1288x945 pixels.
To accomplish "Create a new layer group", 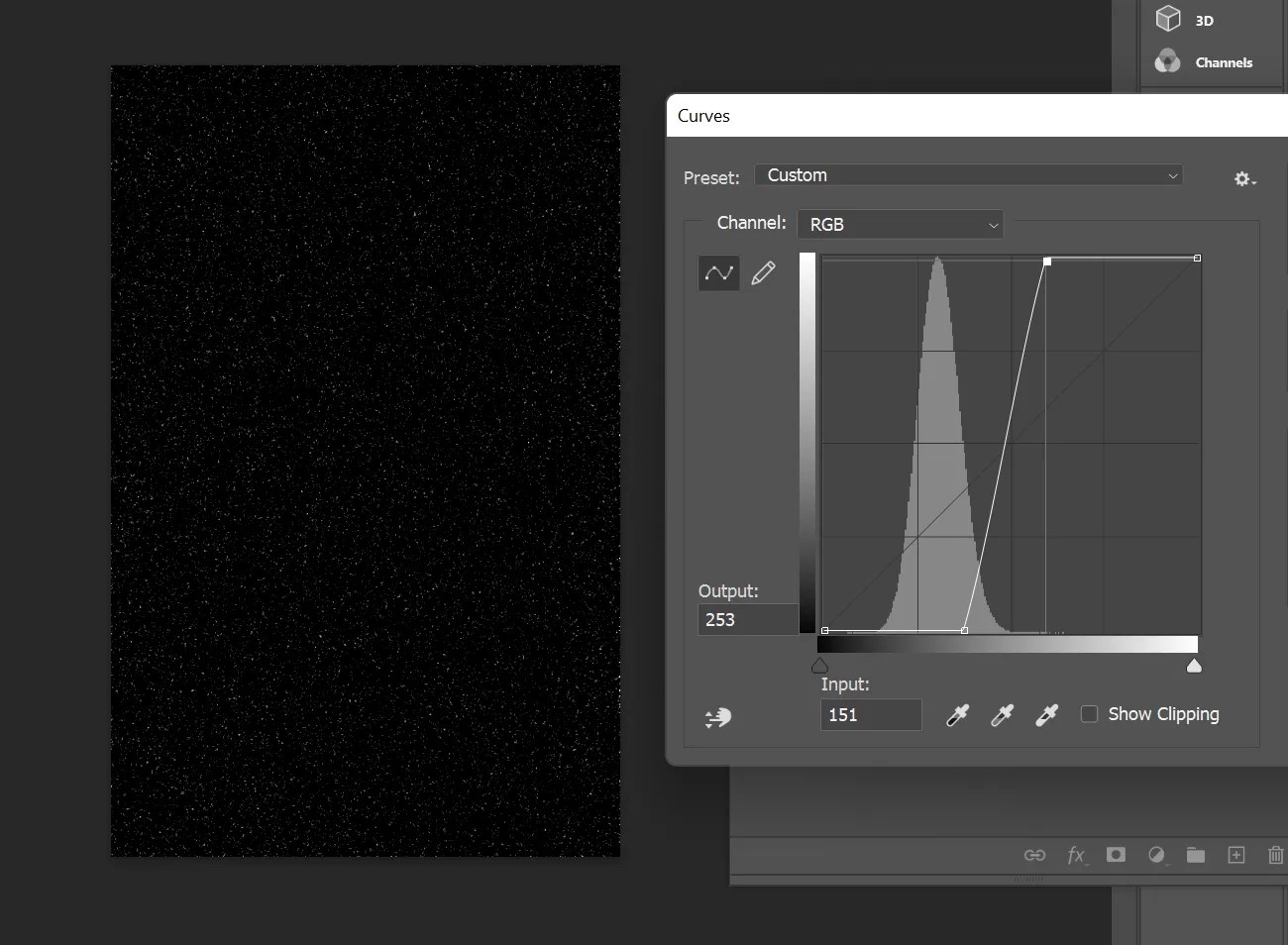I will tap(1196, 855).
